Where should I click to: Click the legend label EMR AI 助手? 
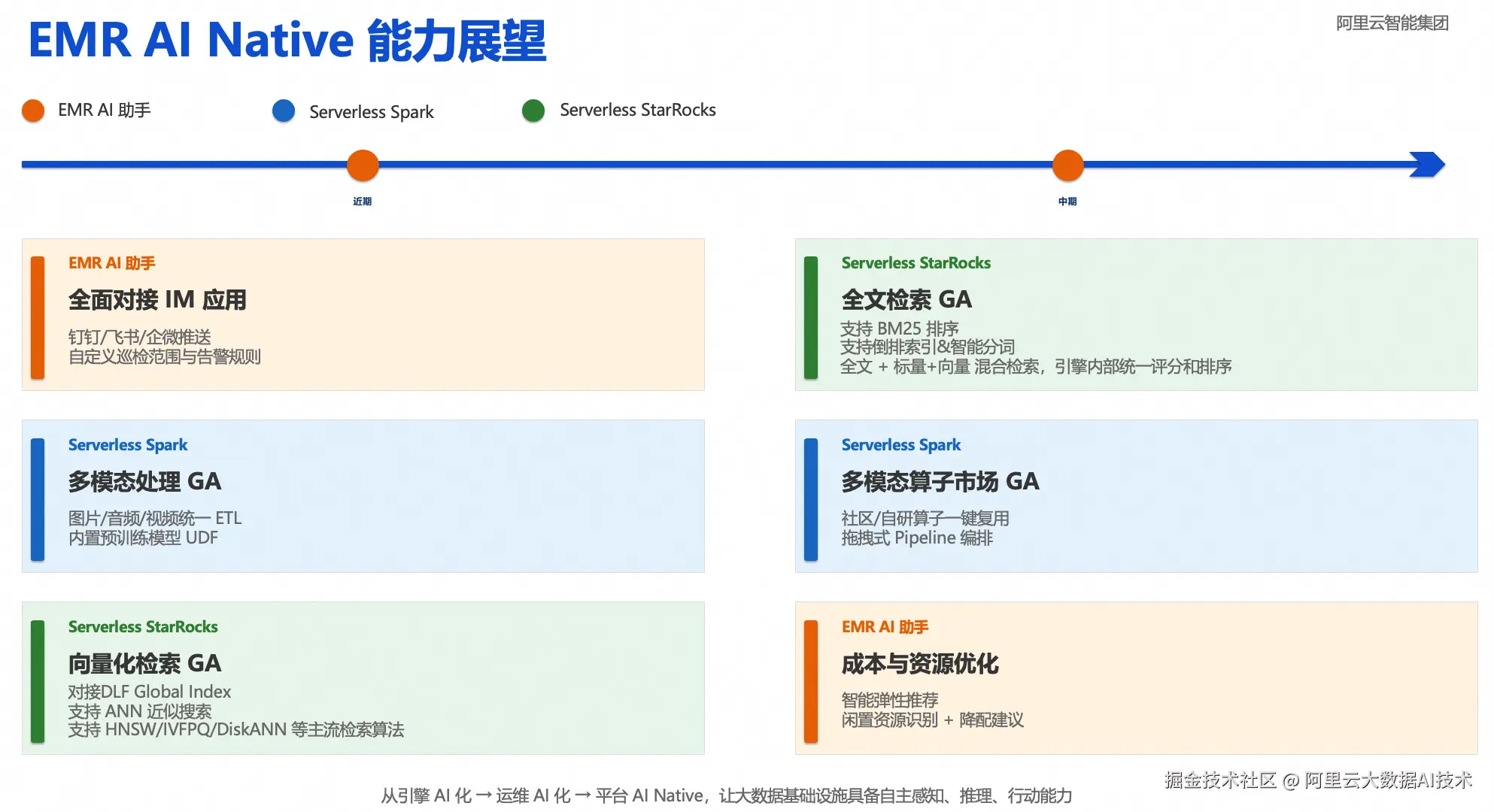point(105,111)
